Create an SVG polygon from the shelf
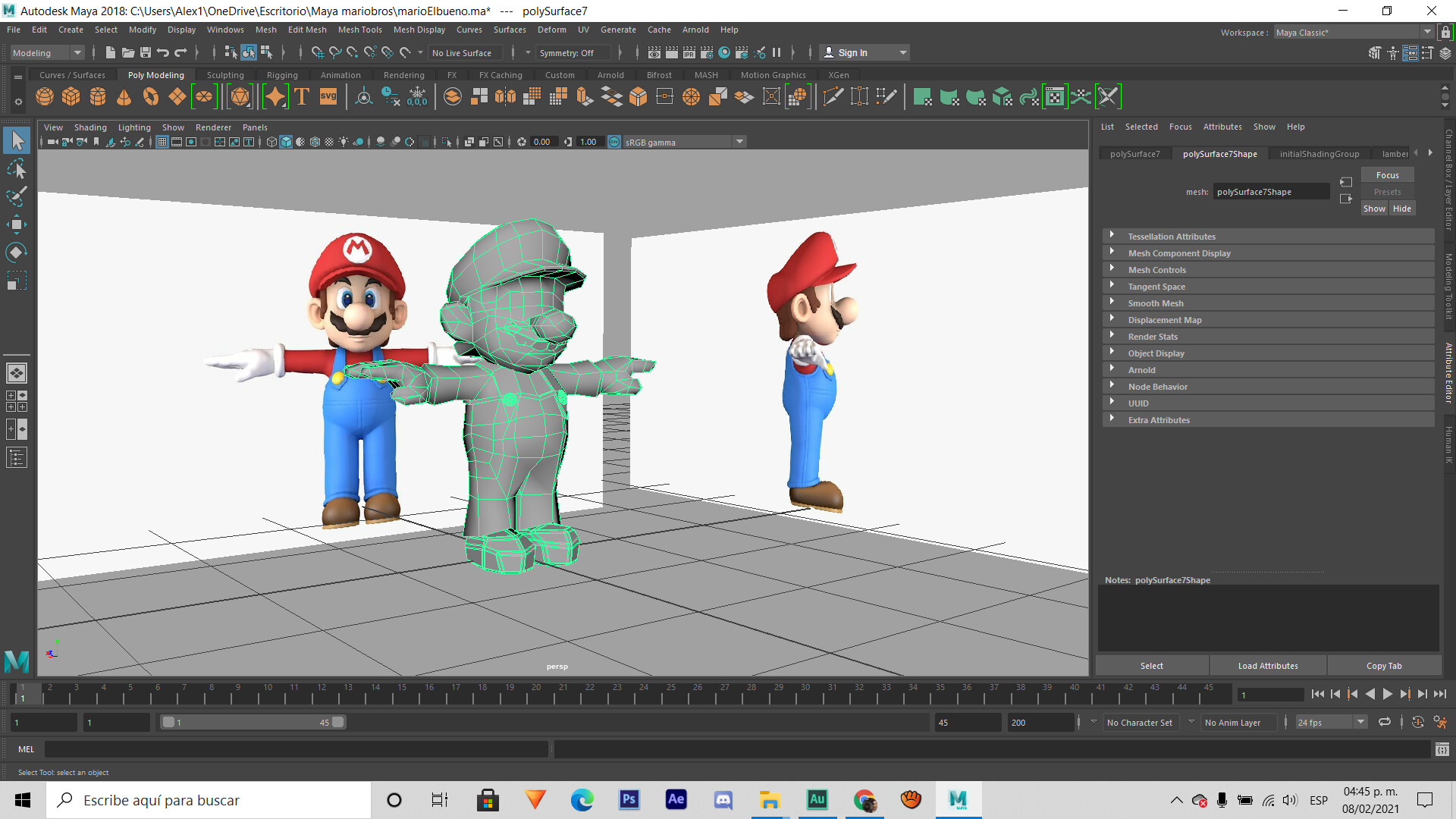The width and height of the screenshot is (1456, 819). click(328, 96)
